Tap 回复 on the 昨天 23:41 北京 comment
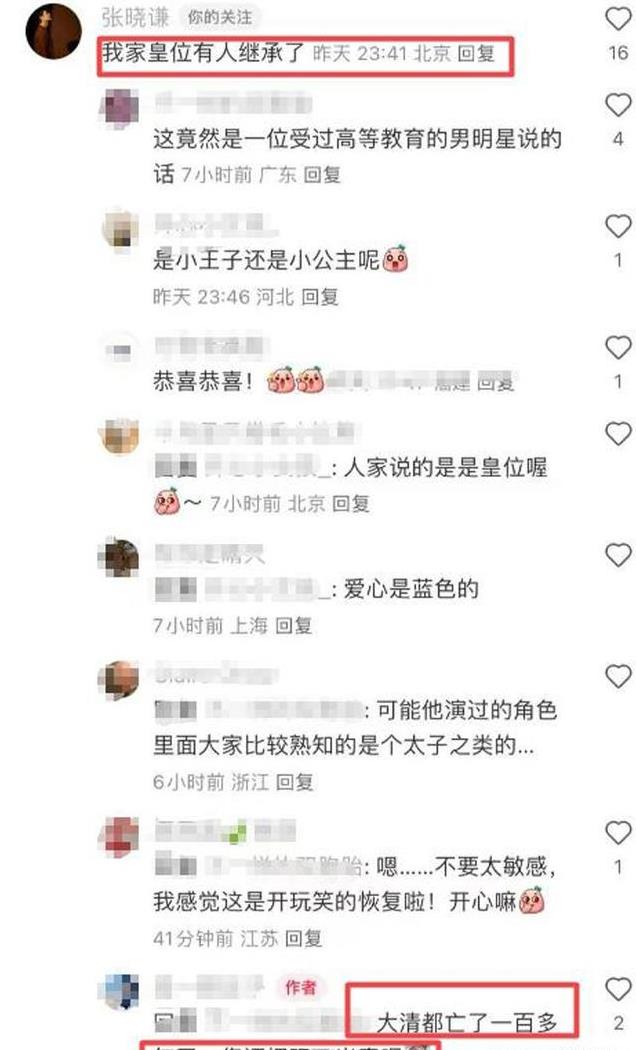The width and height of the screenshot is (636, 1050). [476, 53]
